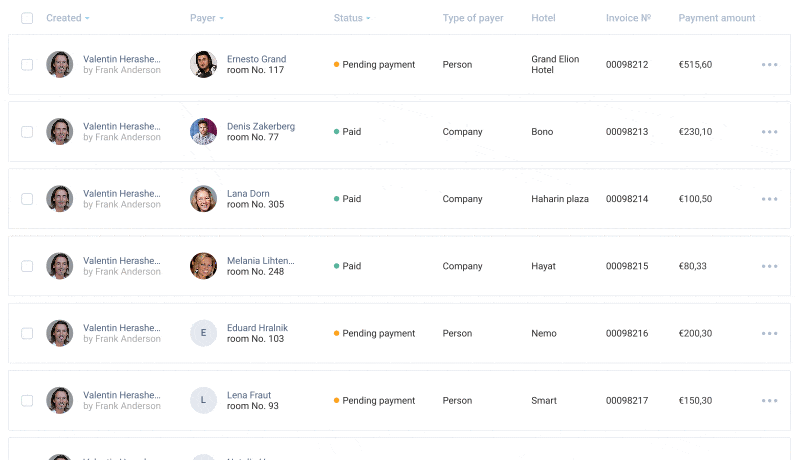This screenshot has width=800, height=460.
Task: Check the Ernesto Grand row checkbox
Action: tap(27, 65)
